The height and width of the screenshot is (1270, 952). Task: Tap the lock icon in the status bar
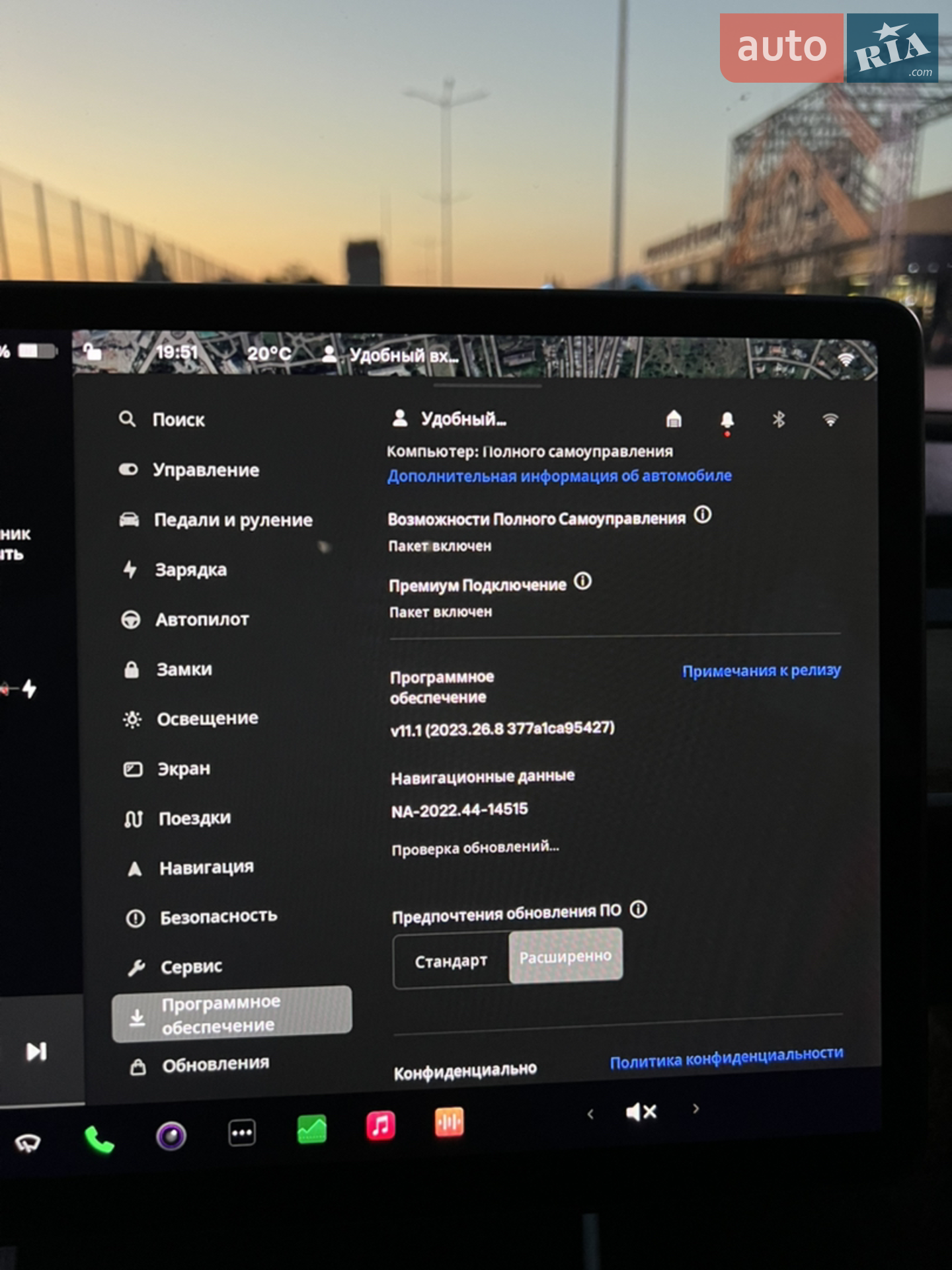click(x=93, y=352)
